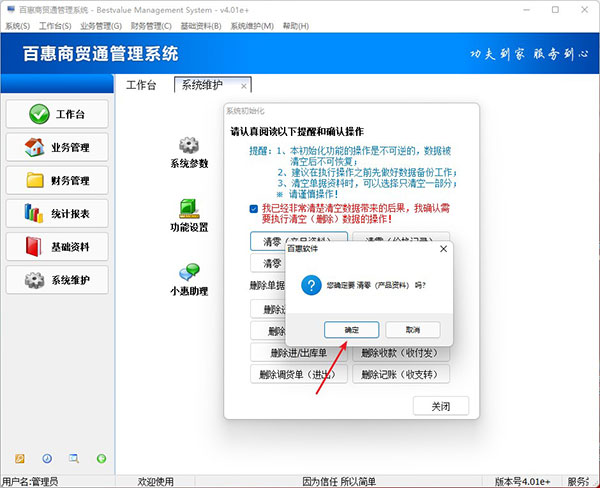The width and height of the screenshot is (600, 488).
Task: Minimize the application window
Action: tap(527, 10)
